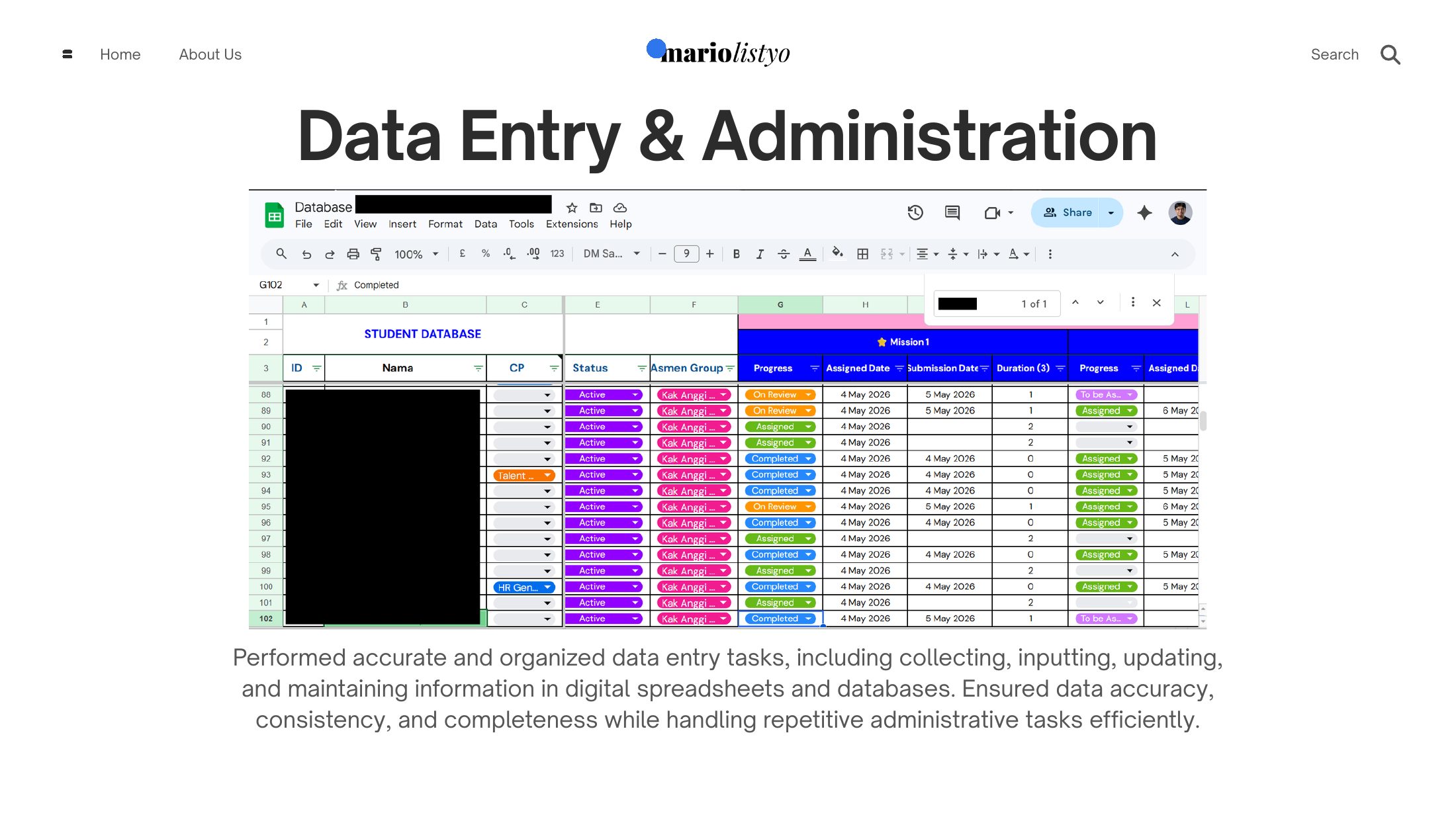This screenshot has width=1456, height=819.
Task: Open the comments panel icon
Action: [x=952, y=212]
